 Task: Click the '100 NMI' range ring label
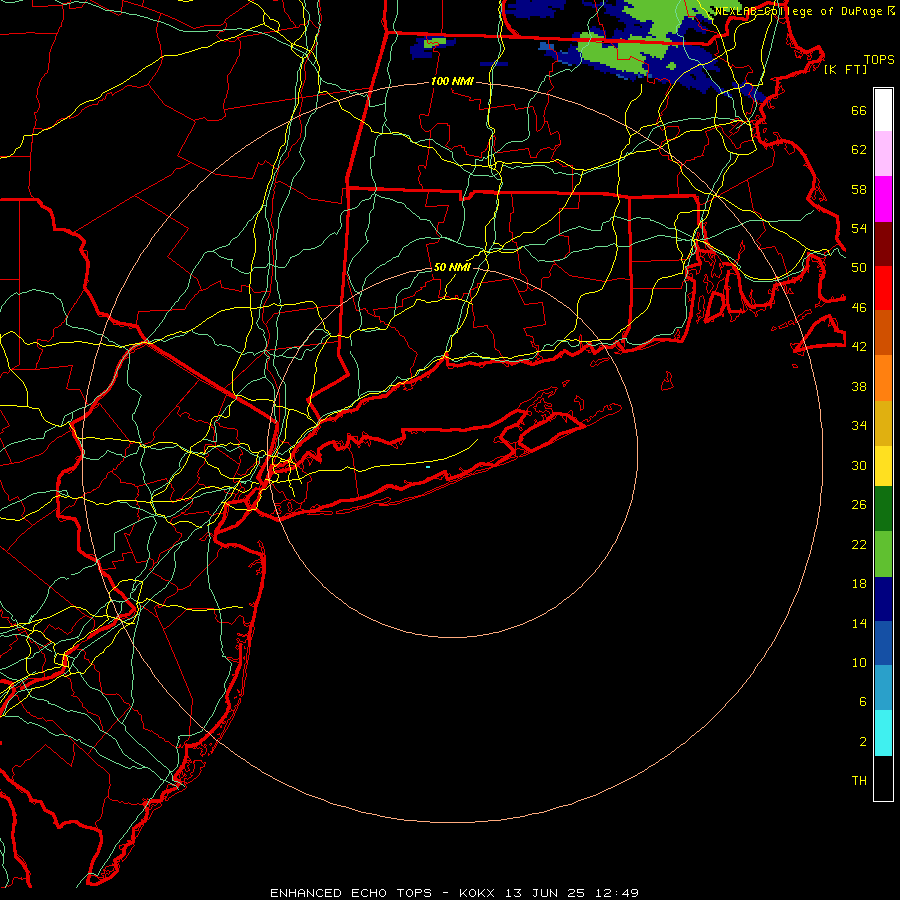click(x=452, y=82)
